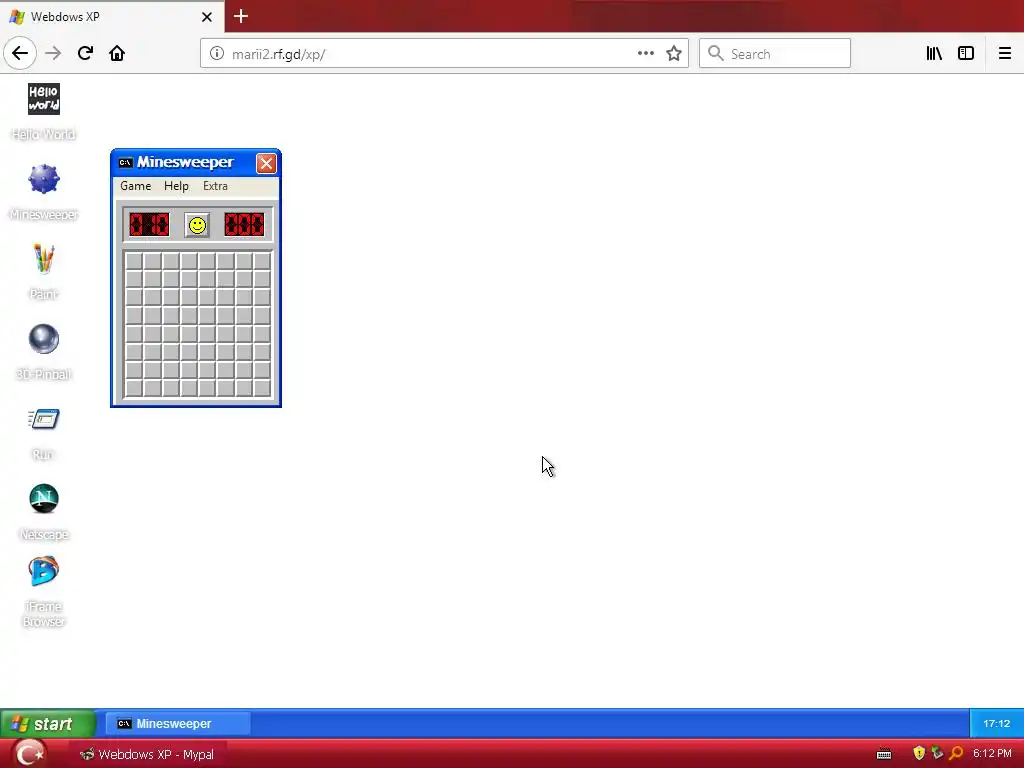
Task: Open the Extra menu in Minesweeper
Action: click(216, 186)
